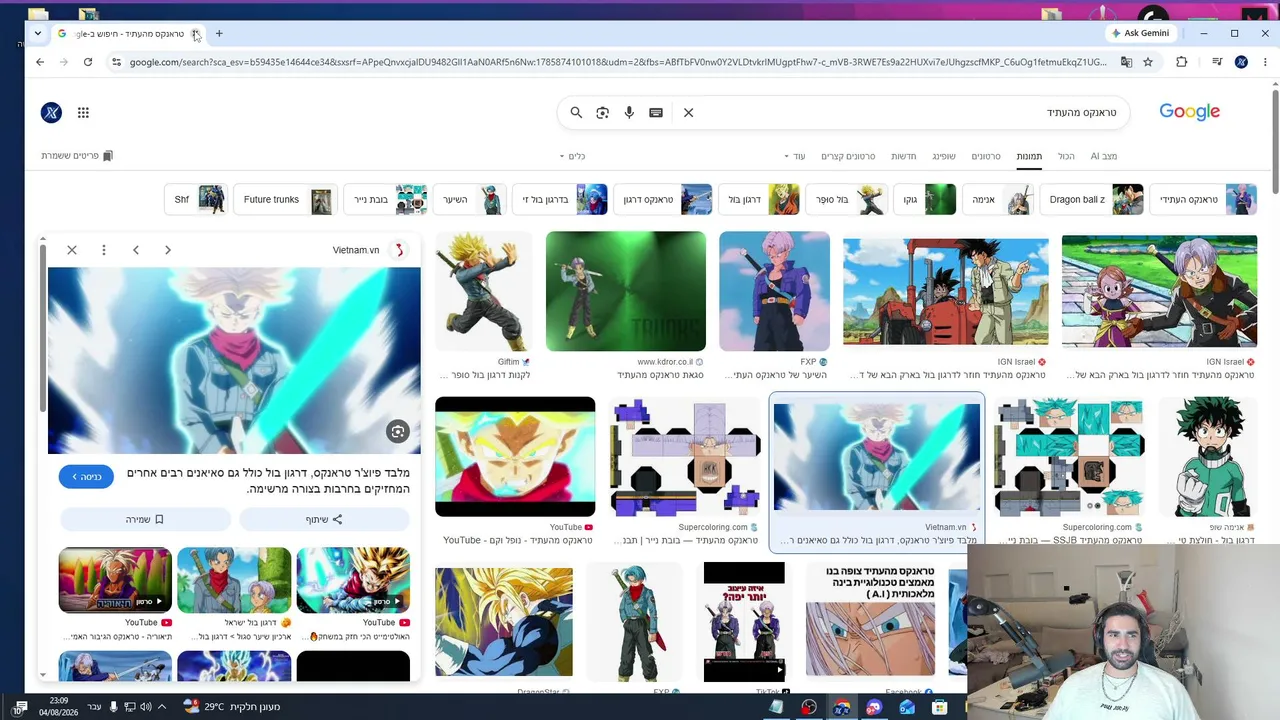The height and width of the screenshot is (720, 1280).
Task: Open the Chrome three-dot menu
Action: (1265, 62)
